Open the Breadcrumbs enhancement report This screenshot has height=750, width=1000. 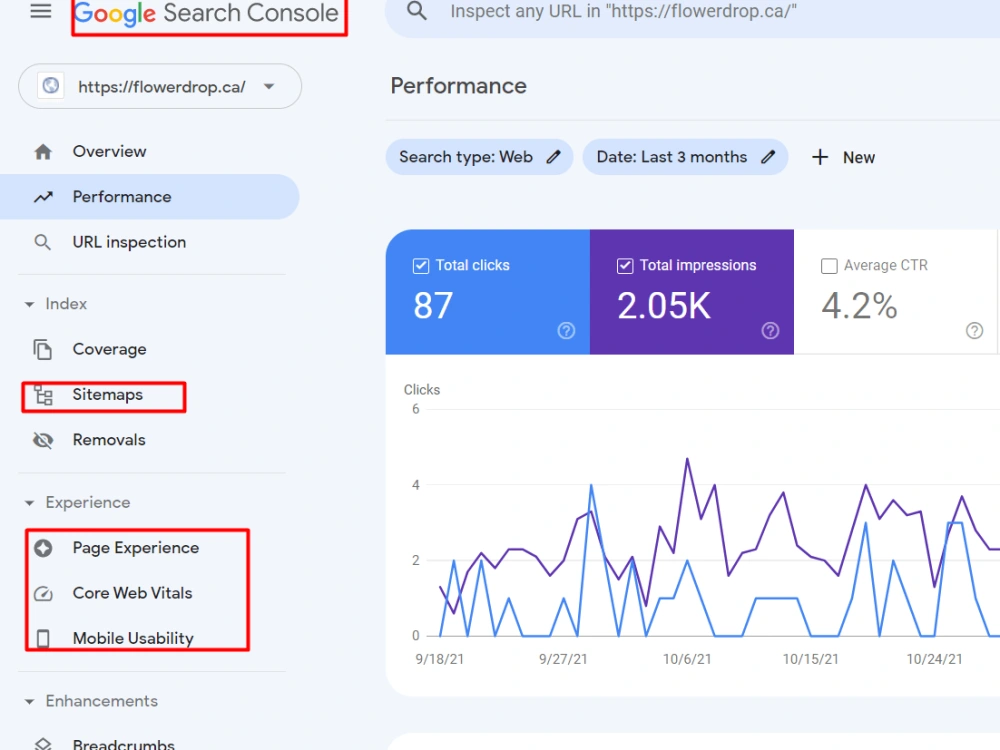tap(123, 744)
